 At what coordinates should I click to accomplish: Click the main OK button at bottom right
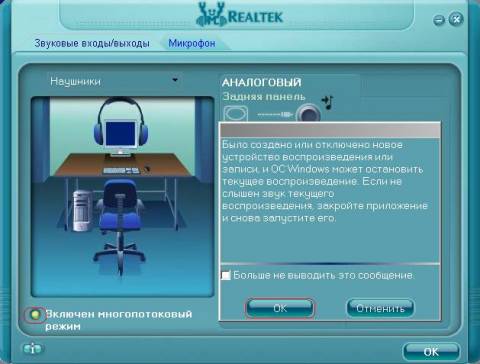[431, 352]
